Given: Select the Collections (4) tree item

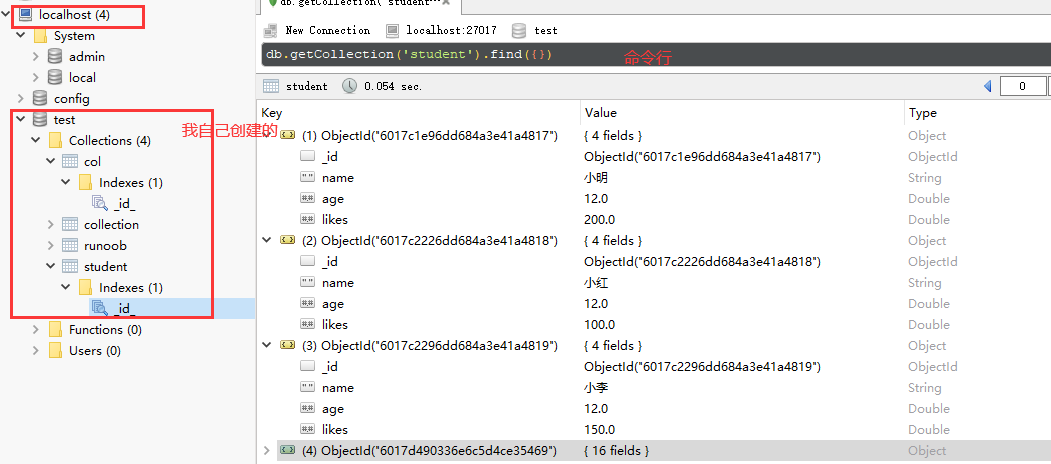Looking at the screenshot, I should click(x=109, y=140).
